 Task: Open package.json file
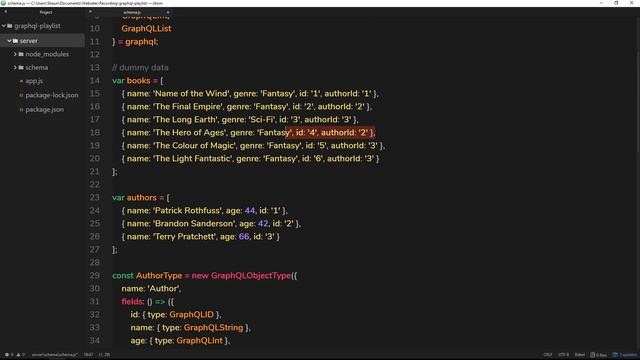44,109
